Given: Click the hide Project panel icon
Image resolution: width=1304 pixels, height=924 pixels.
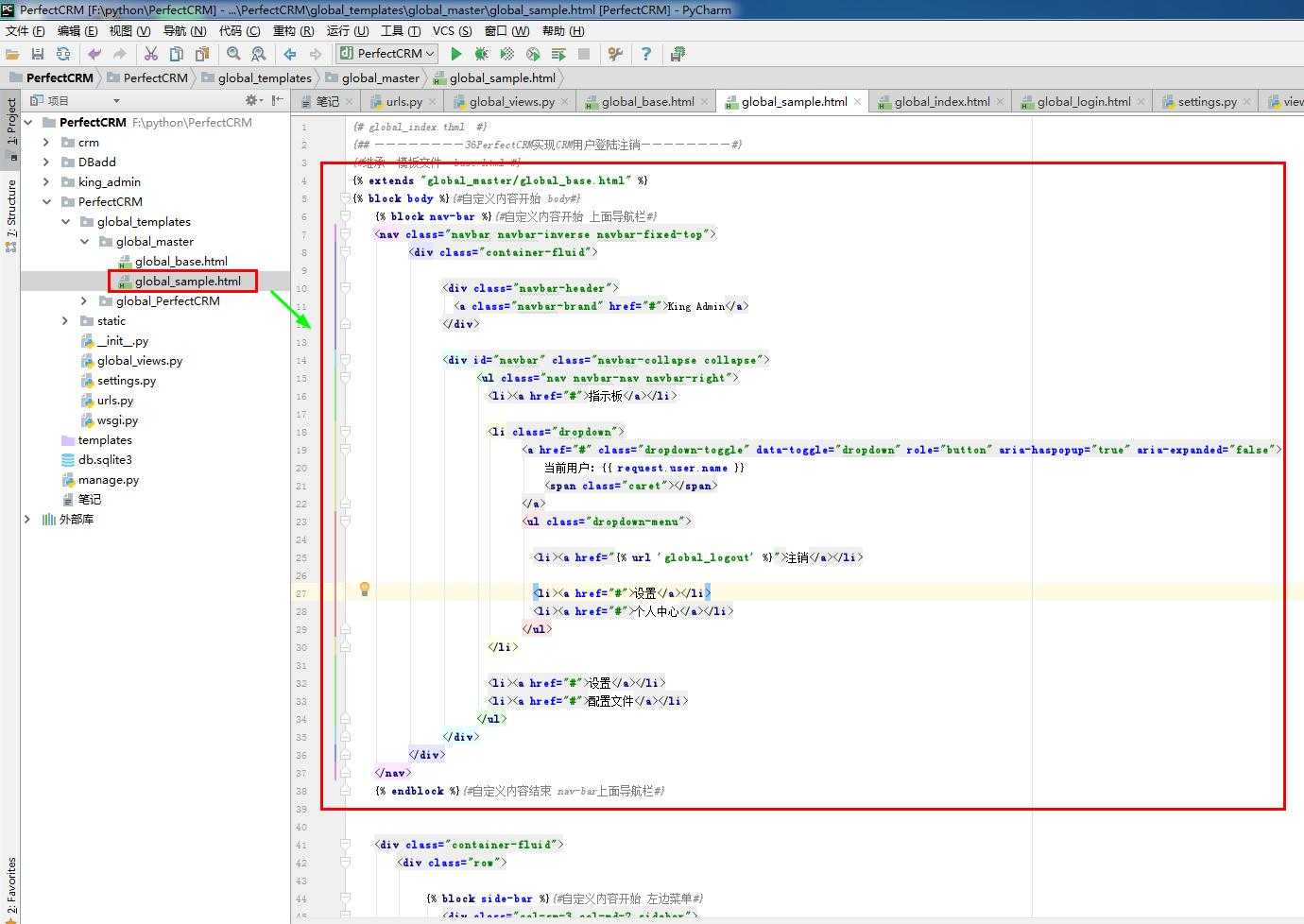Looking at the screenshot, I should [x=277, y=100].
